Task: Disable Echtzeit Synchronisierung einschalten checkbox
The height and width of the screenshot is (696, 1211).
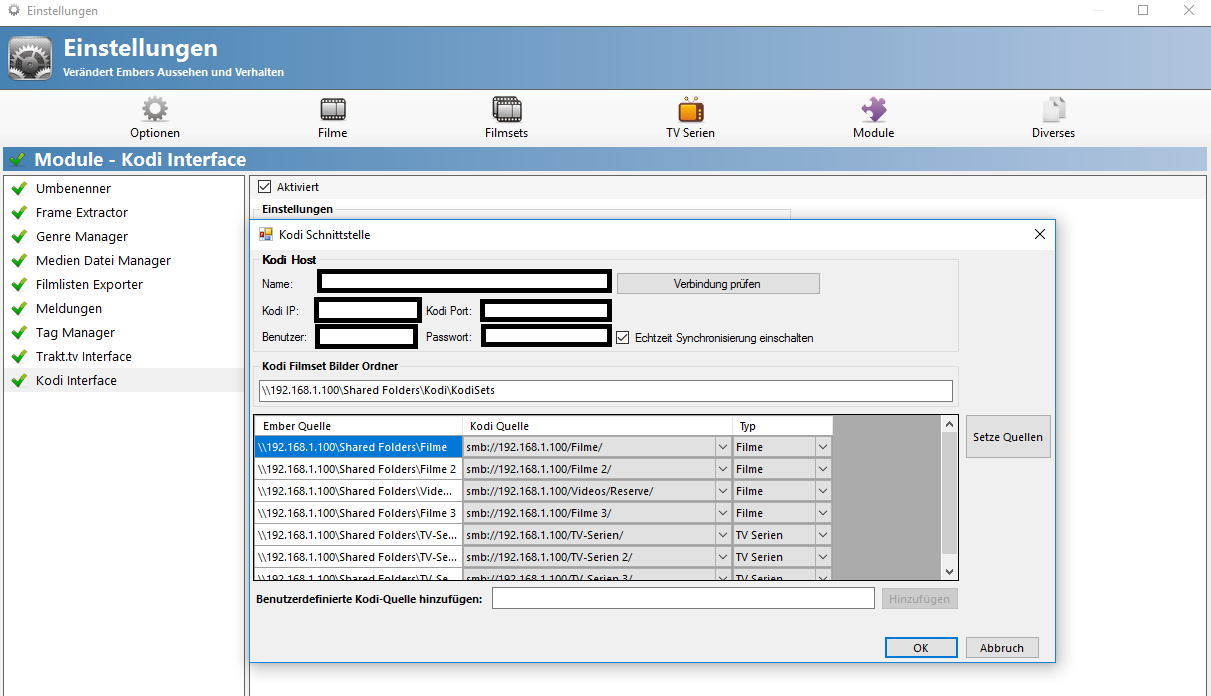Action: pos(622,337)
